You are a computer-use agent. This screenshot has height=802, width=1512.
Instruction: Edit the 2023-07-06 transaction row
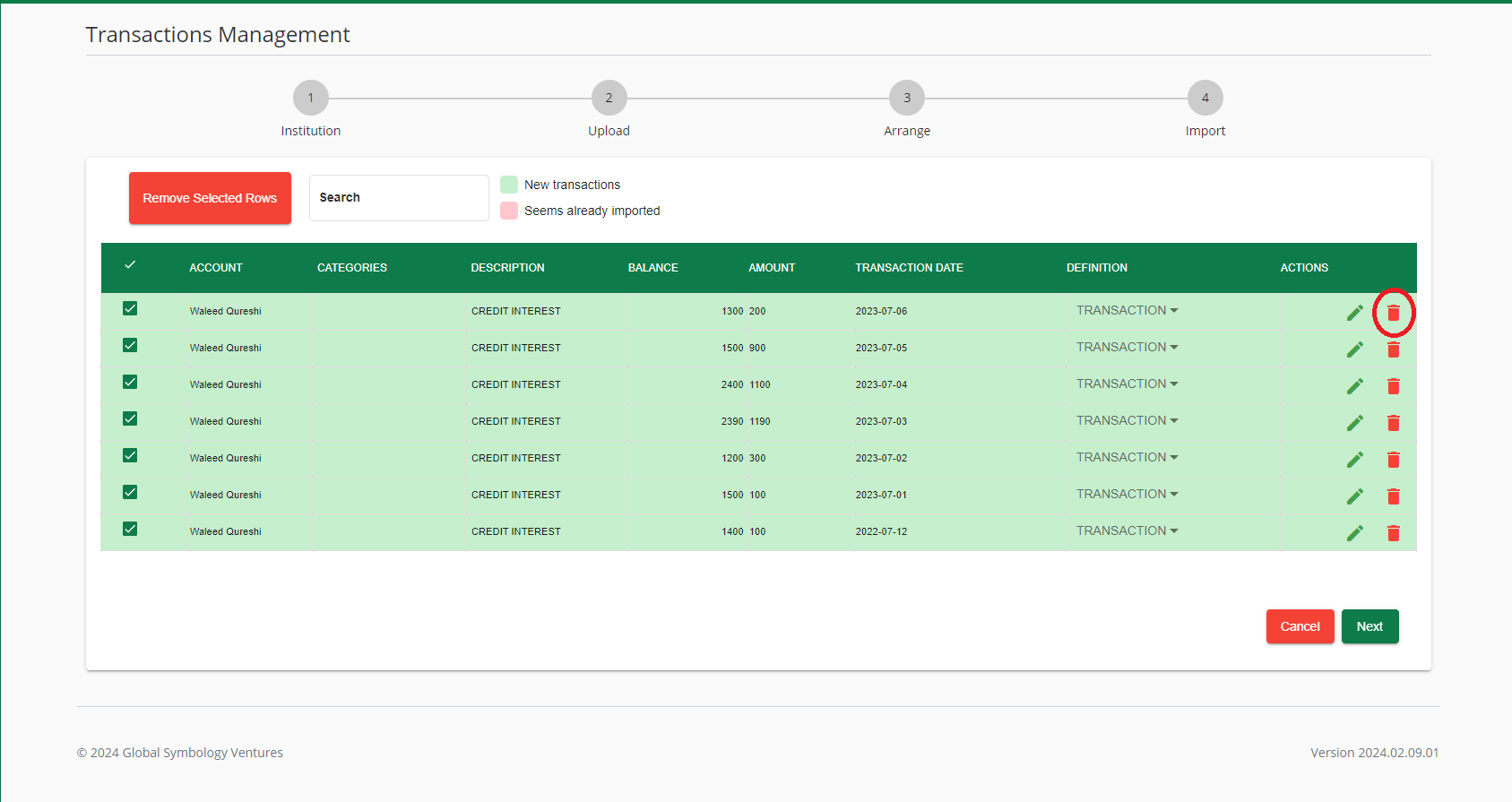point(1354,313)
